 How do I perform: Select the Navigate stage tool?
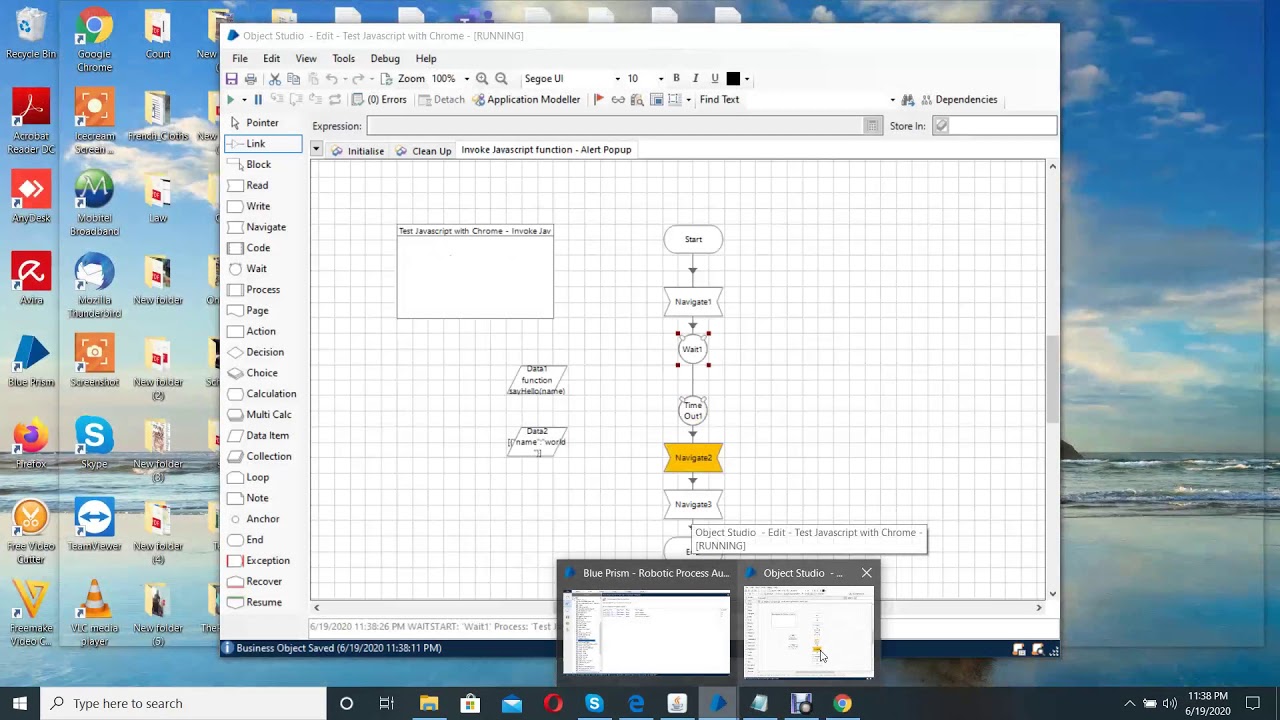[x=257, y=227]
